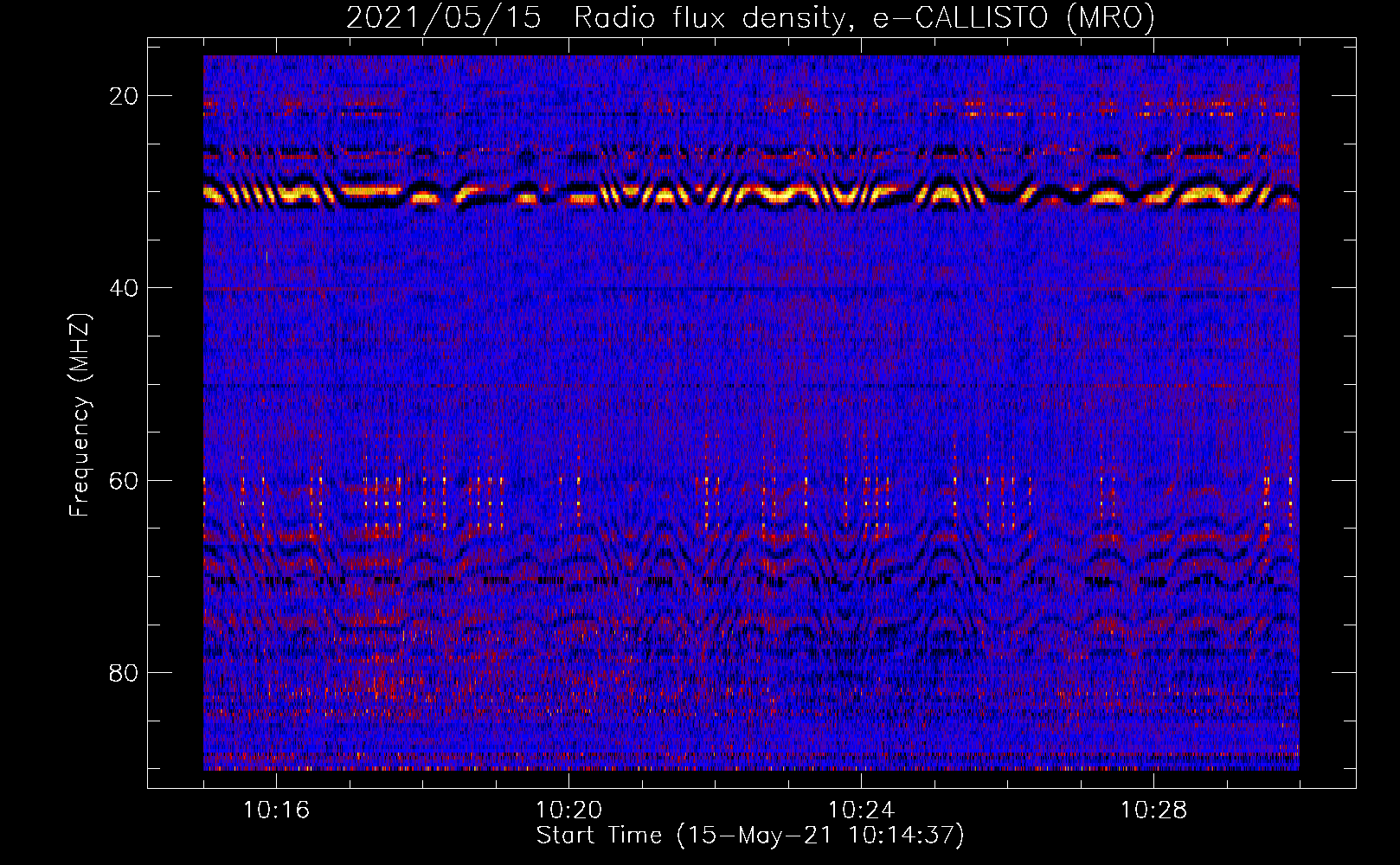The image size is (1400, 865).
Task: Click the '10:16' time tick label
Action: (276, 810)
